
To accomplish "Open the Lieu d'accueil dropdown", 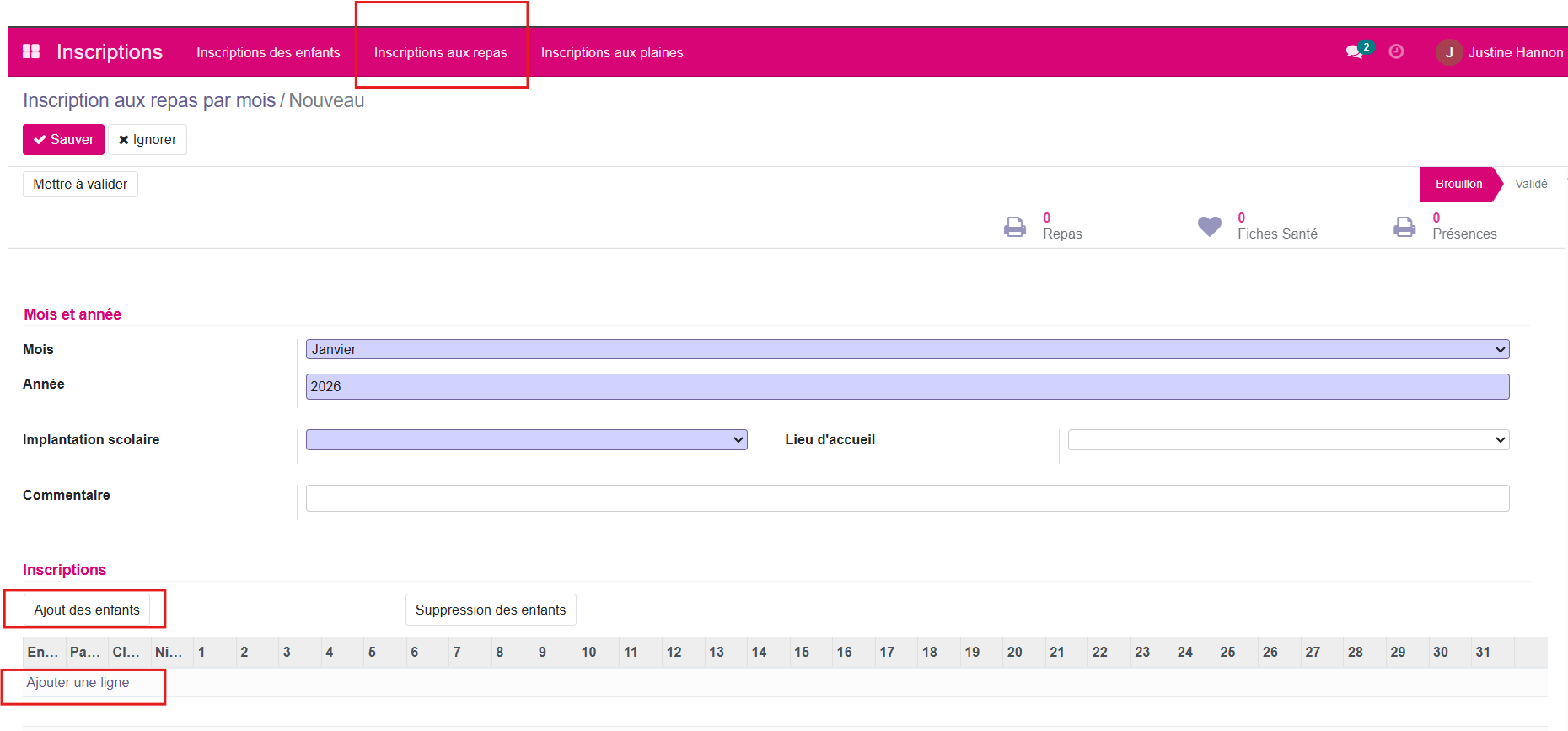I will click(x=1287, y=440).
